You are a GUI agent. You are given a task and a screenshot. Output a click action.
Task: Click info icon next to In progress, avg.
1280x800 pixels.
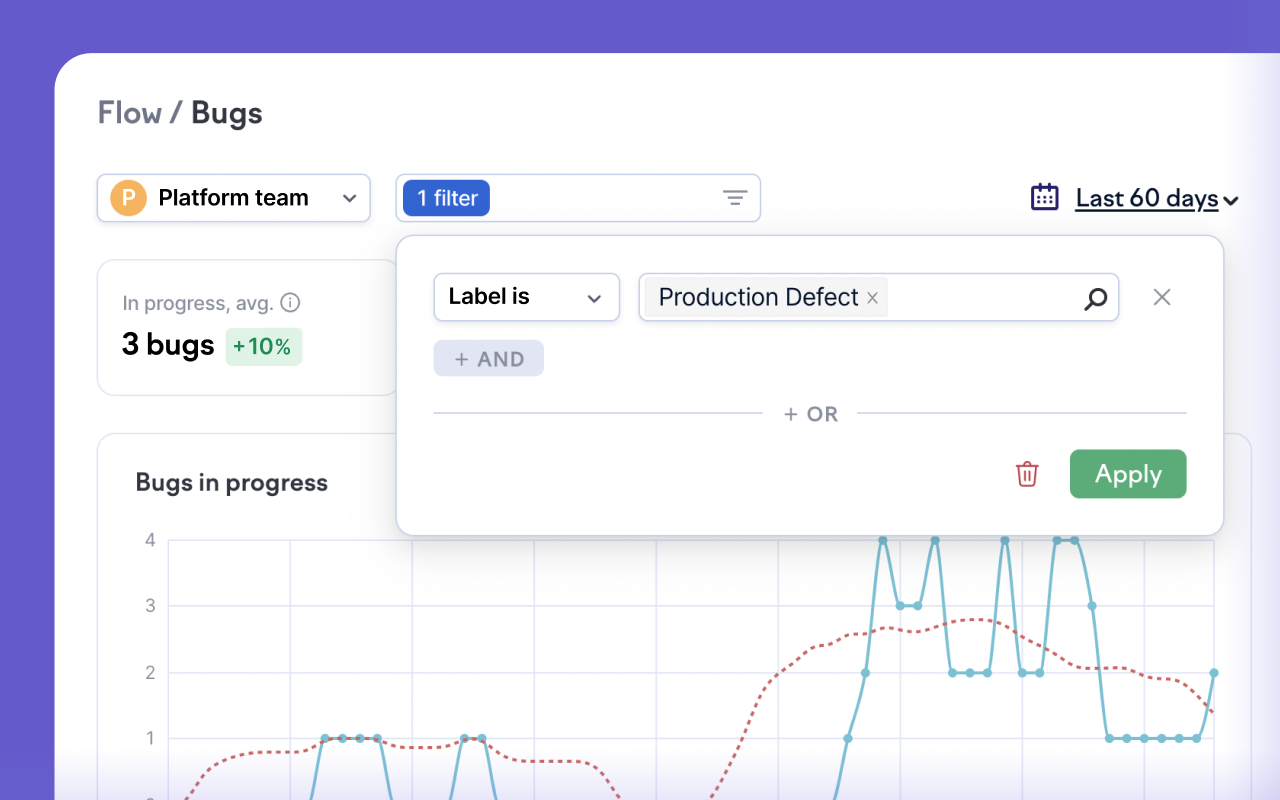click(290, 303)
